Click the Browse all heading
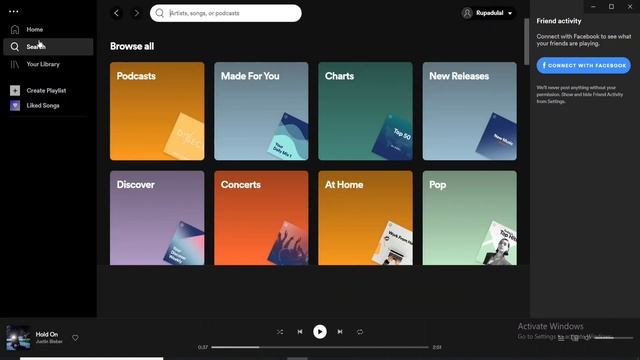 [x=132, y=47]
